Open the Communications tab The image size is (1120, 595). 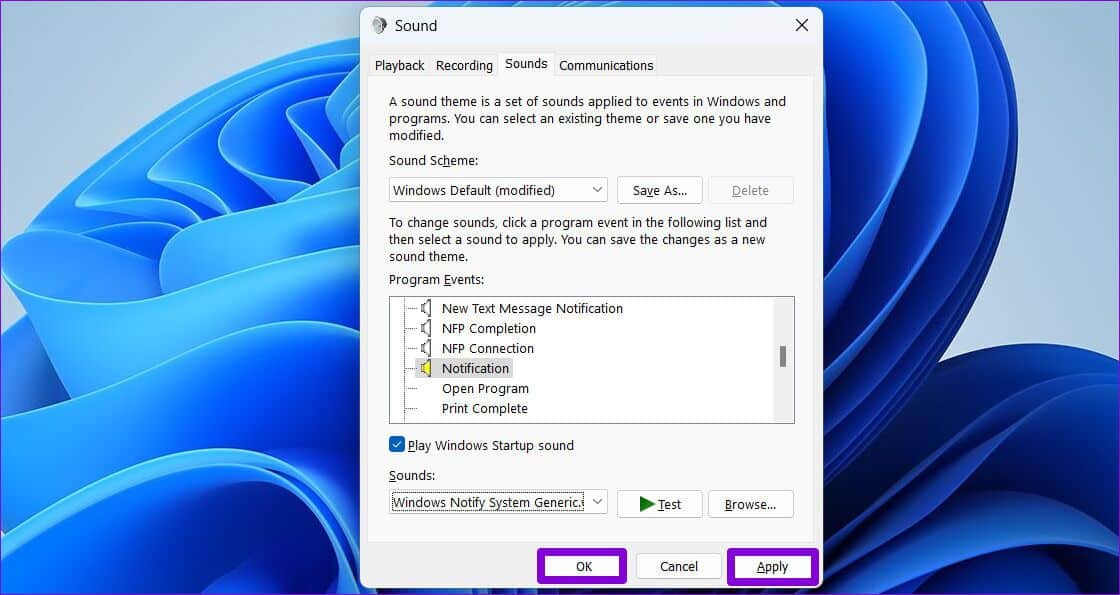[606, 65]
